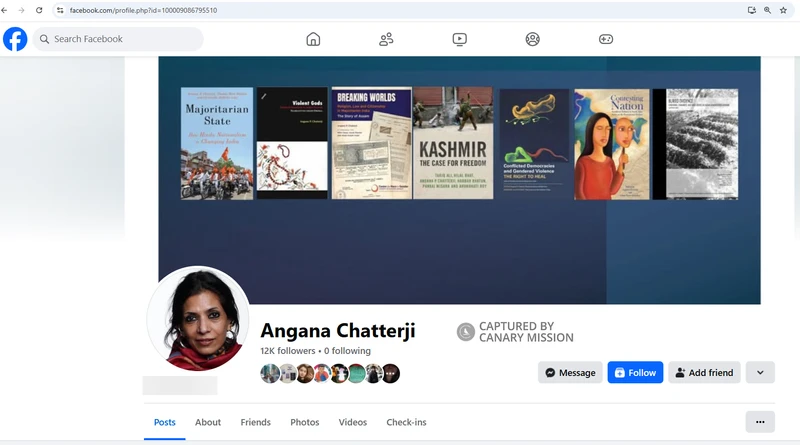The image size is (800, 445).
Task: Switch to the Check-ins tab
Action: (x=406, y=423)
